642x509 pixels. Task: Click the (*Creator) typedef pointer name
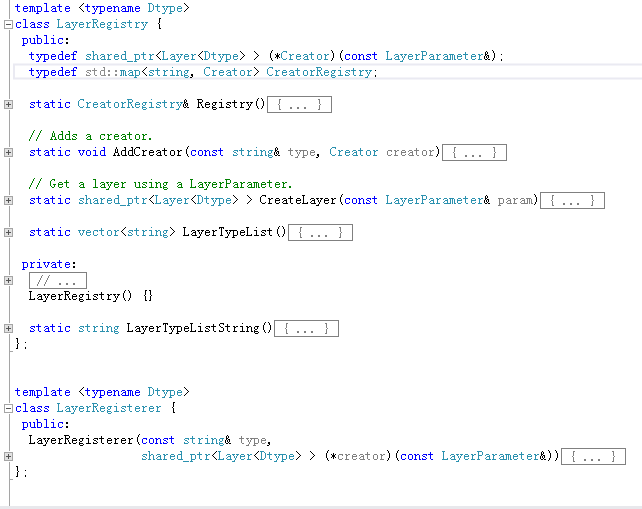click(302, 56)
